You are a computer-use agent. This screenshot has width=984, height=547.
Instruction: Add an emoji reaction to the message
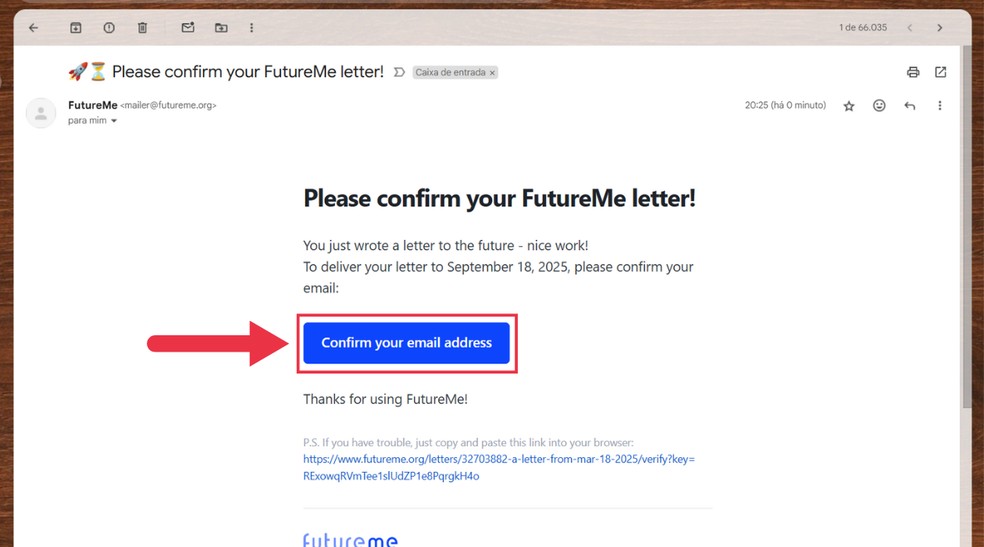879,105
